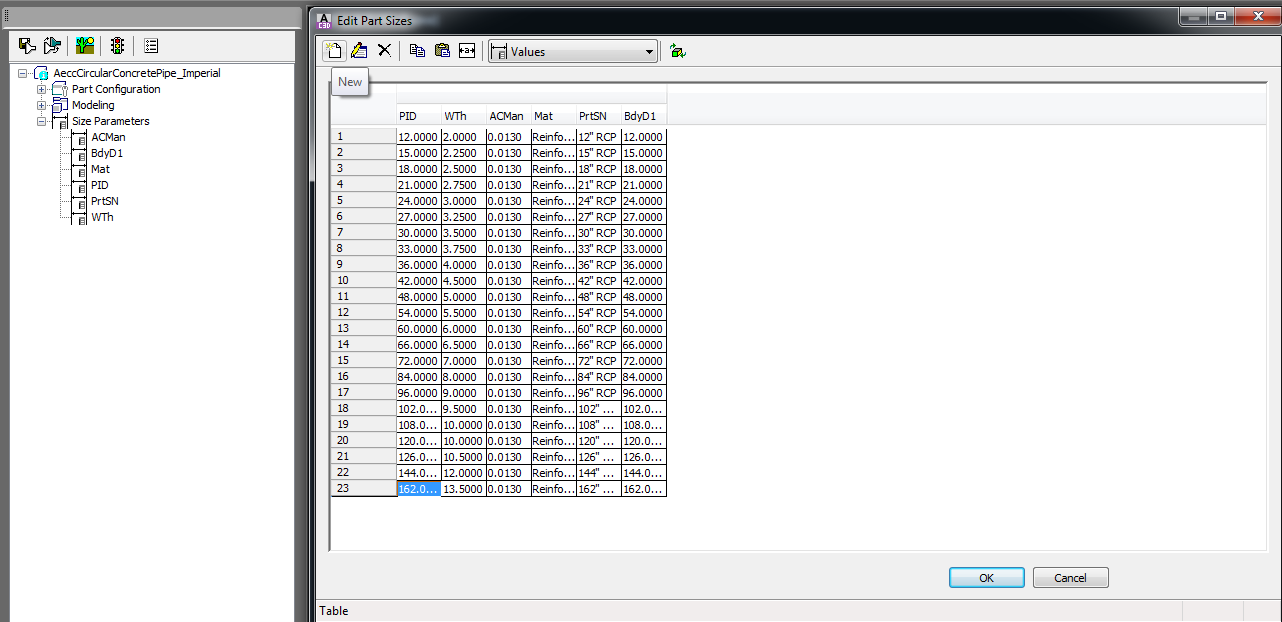Click the list options icon on the left toolbar

(151, 45)
